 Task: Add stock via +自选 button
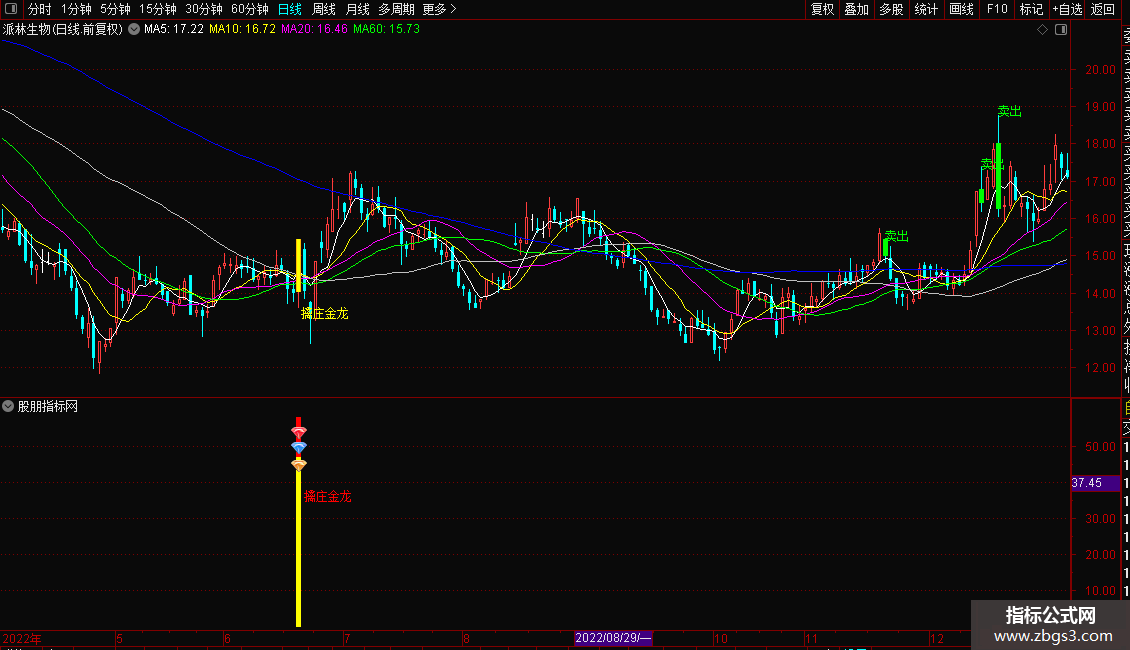[x=1067, y=9]
